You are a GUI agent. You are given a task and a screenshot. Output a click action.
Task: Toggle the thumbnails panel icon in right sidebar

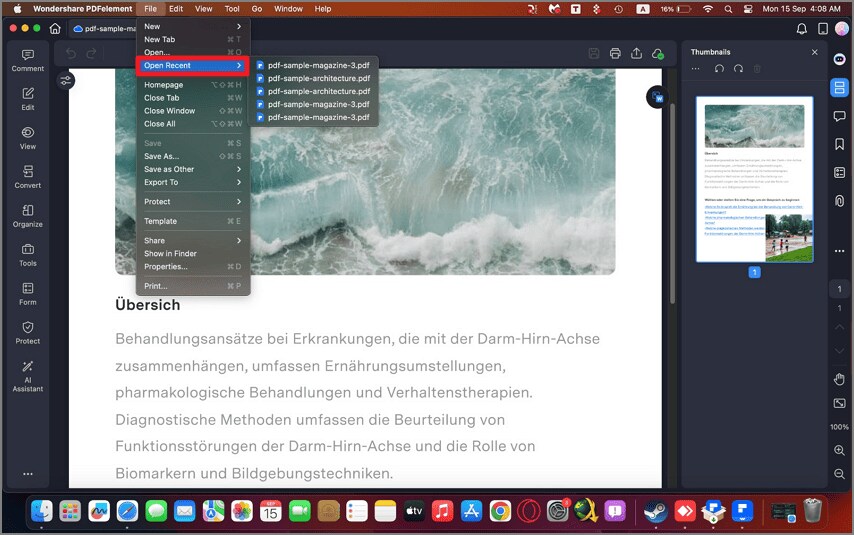point(839,87)
